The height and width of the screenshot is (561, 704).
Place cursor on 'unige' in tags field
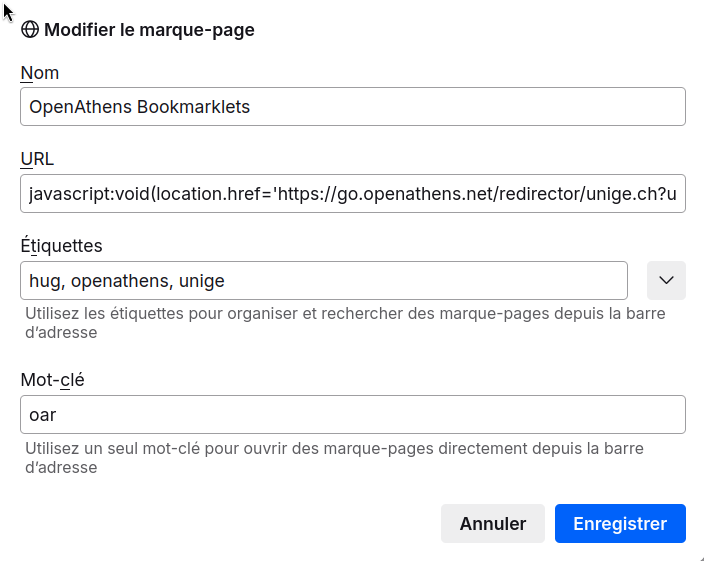pyautogui.click(x=202, y=281)
